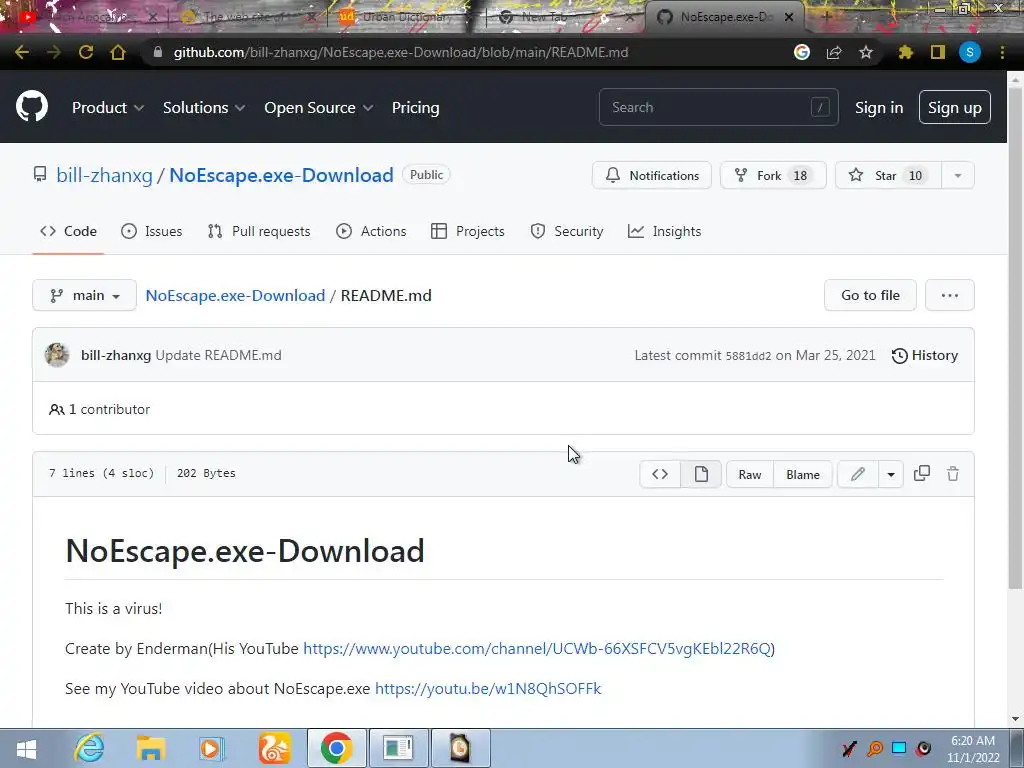Delete this file with the trash icon

953,473
